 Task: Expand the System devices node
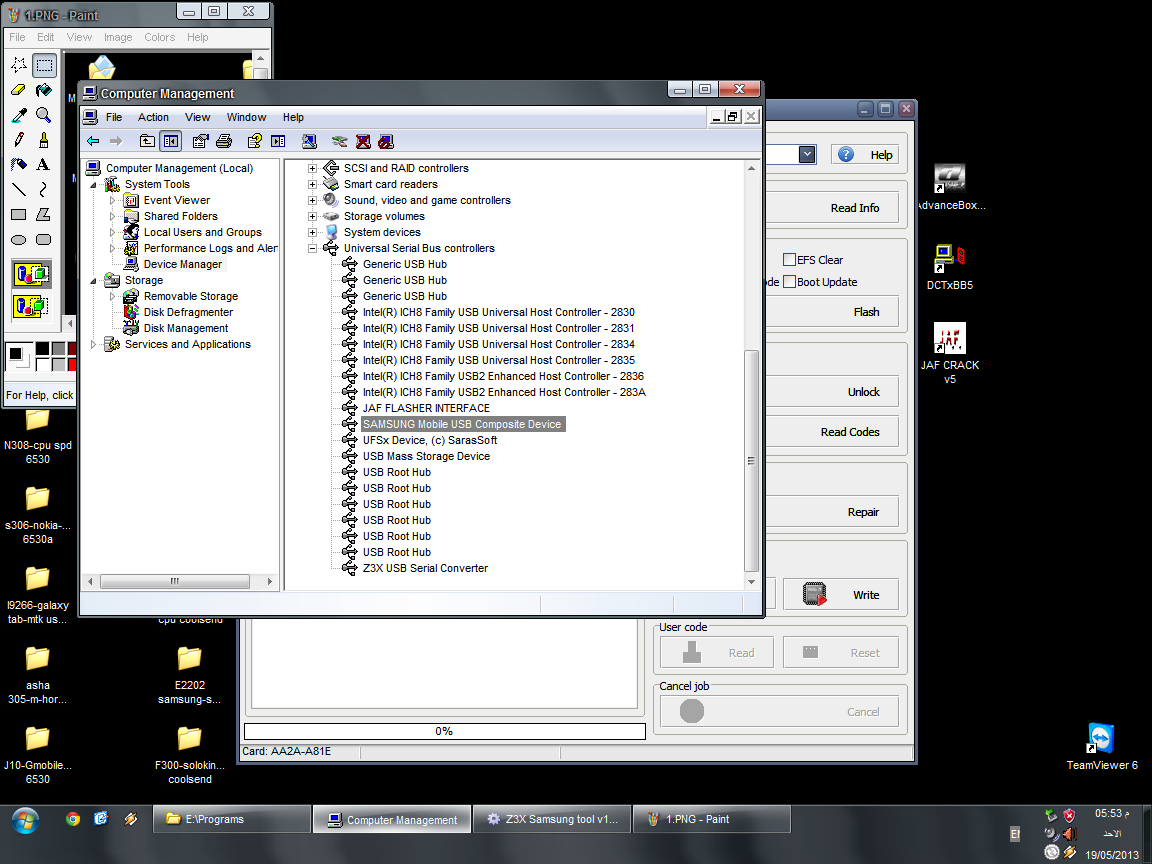tap(312, 232)
